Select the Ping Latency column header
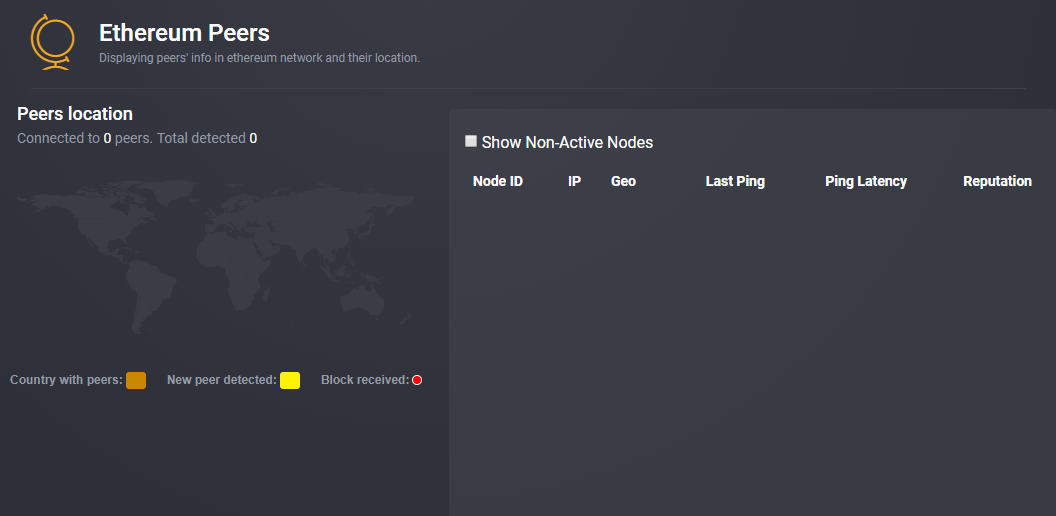The height and width of the screenshot is (516, 1056). pyautogui.click(x=865, y=181)
